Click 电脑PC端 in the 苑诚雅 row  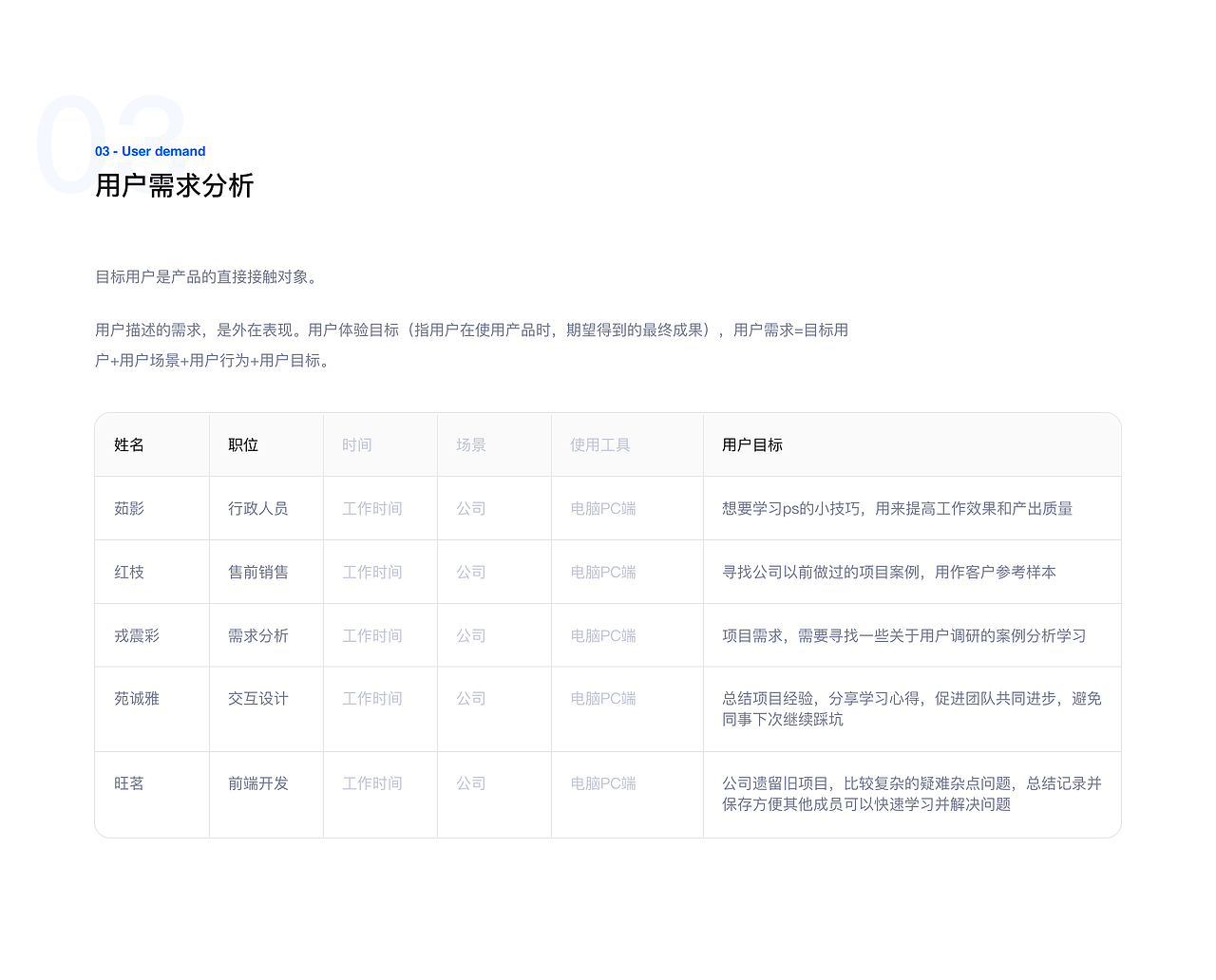[603, 699]
